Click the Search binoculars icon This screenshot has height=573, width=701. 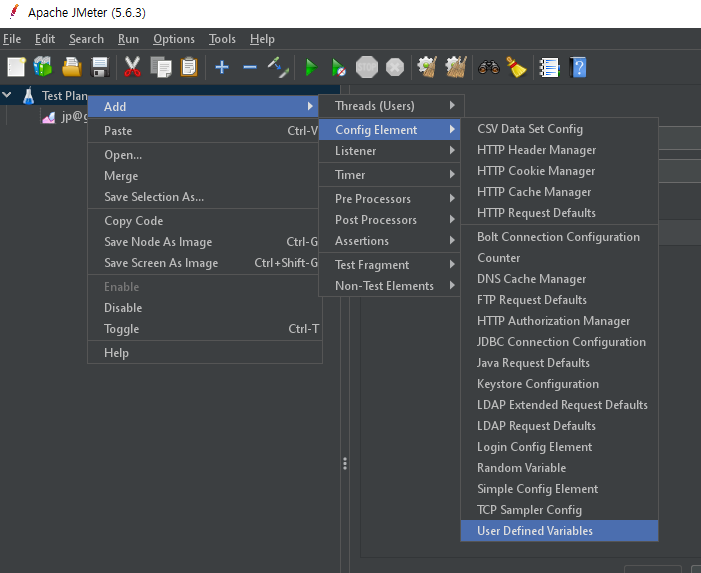(489, 67)
